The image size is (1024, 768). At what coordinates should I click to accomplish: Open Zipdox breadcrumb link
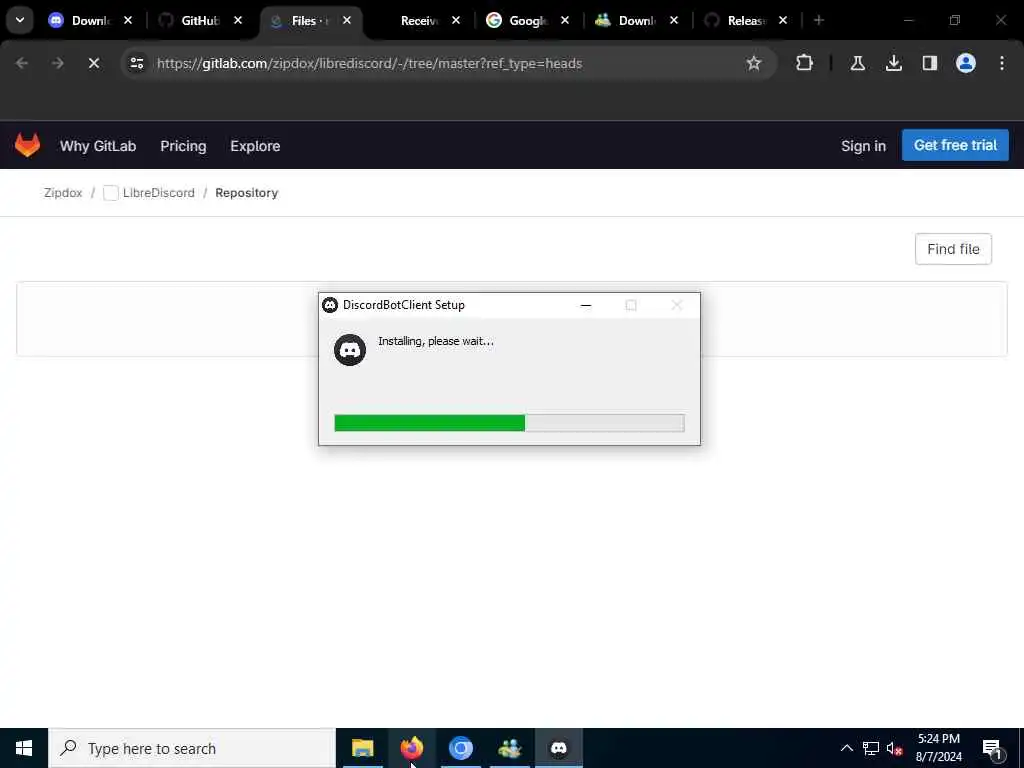(x=63, y=193)
